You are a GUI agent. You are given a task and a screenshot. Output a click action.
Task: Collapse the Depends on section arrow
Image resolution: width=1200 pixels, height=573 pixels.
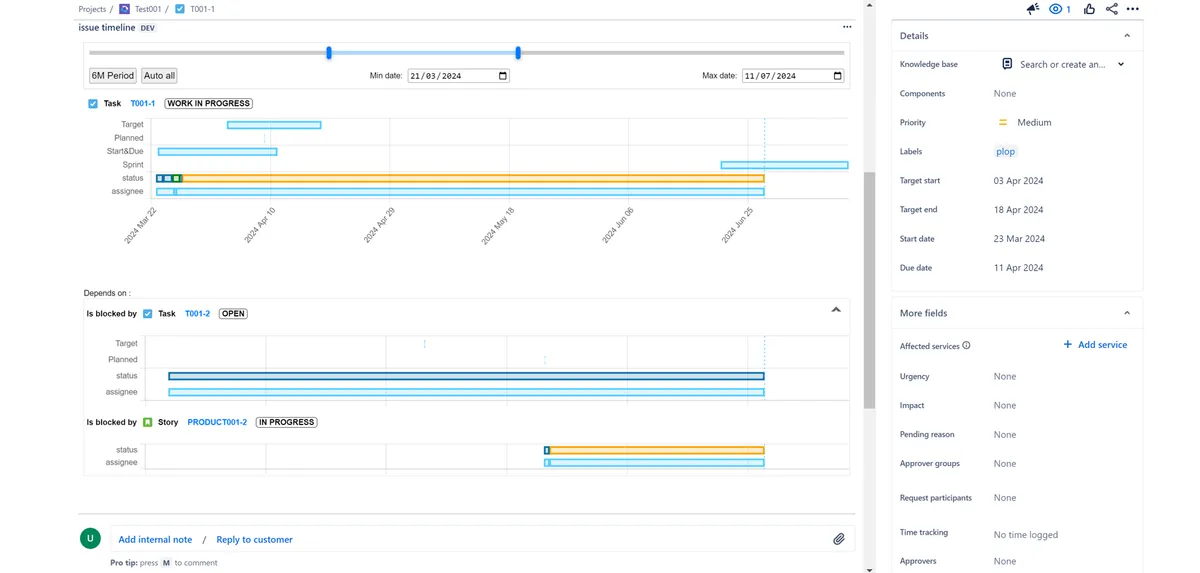click(x=836, y=310)
